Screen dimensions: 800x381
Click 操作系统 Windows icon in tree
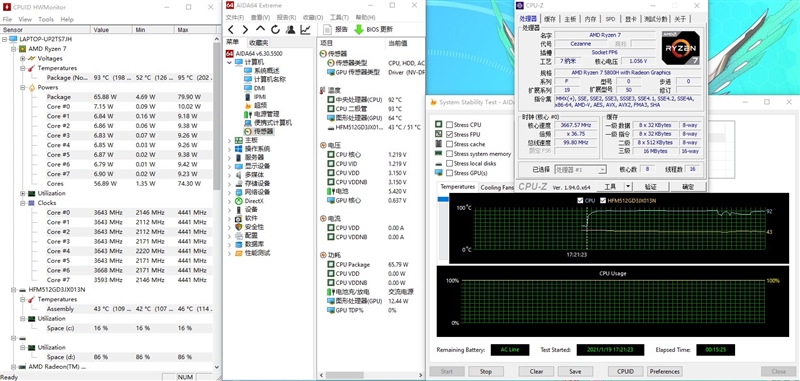[238, 148]
